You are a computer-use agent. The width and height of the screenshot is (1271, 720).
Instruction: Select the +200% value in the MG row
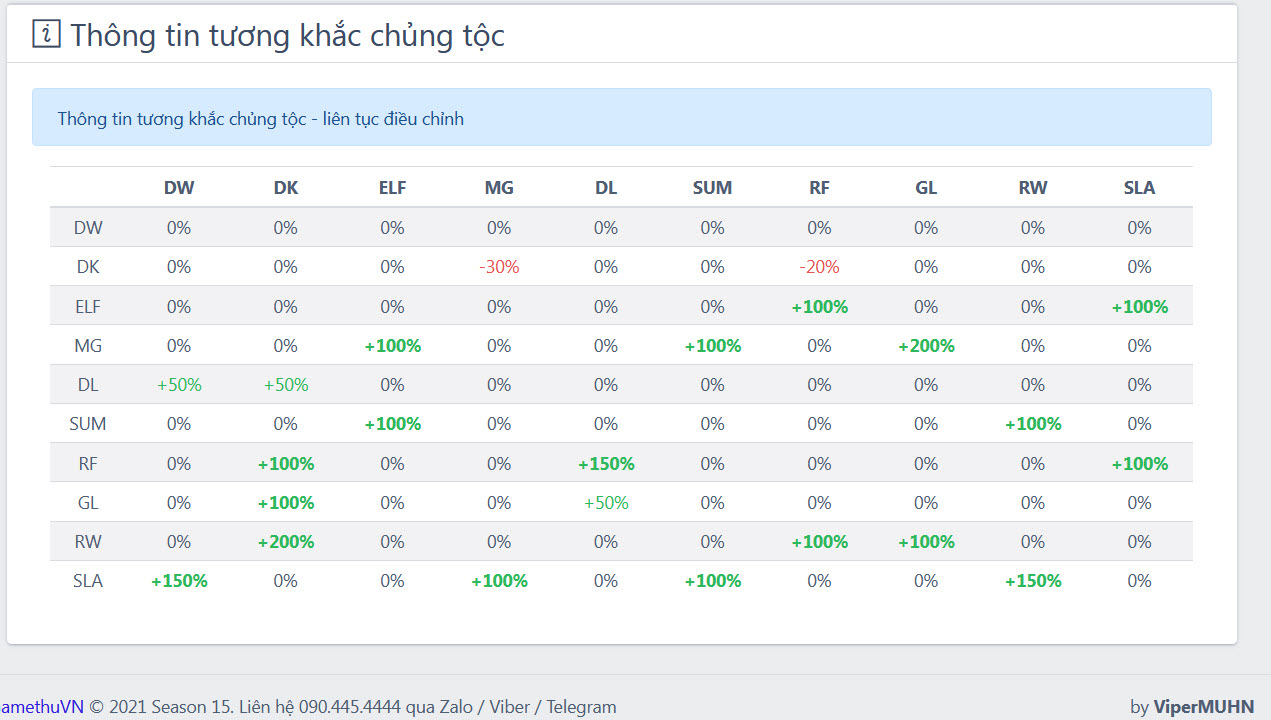(926, 346)
